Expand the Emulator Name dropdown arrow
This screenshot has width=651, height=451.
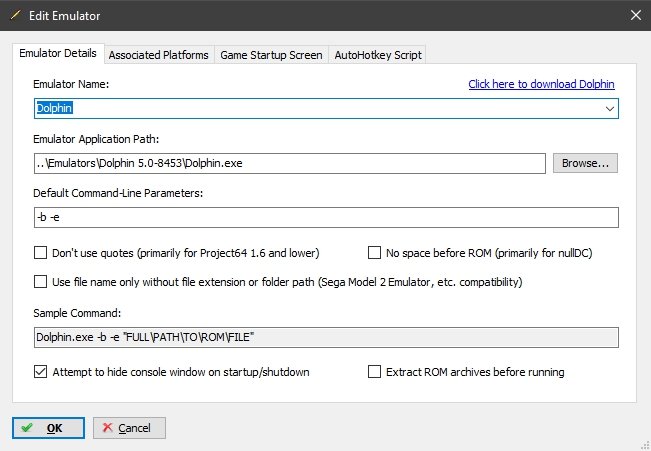[609, 109]
